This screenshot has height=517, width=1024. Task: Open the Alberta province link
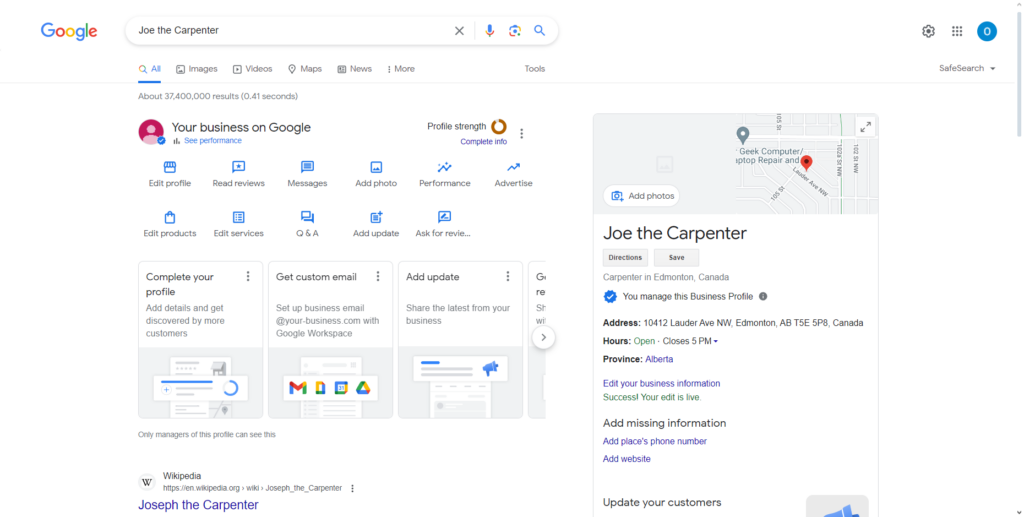coord(659,359)
